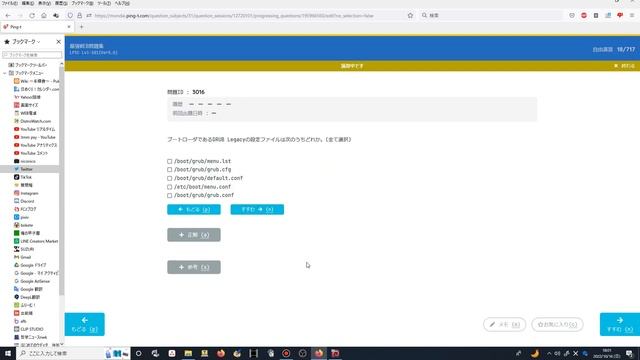
Task: Open the home page via house icon
Action: point(44,16)
